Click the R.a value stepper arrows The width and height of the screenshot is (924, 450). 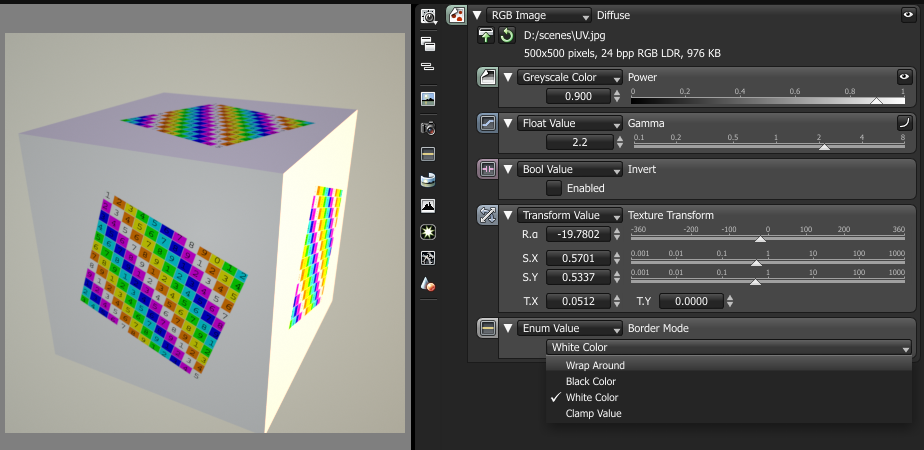(x=617, y=234)
